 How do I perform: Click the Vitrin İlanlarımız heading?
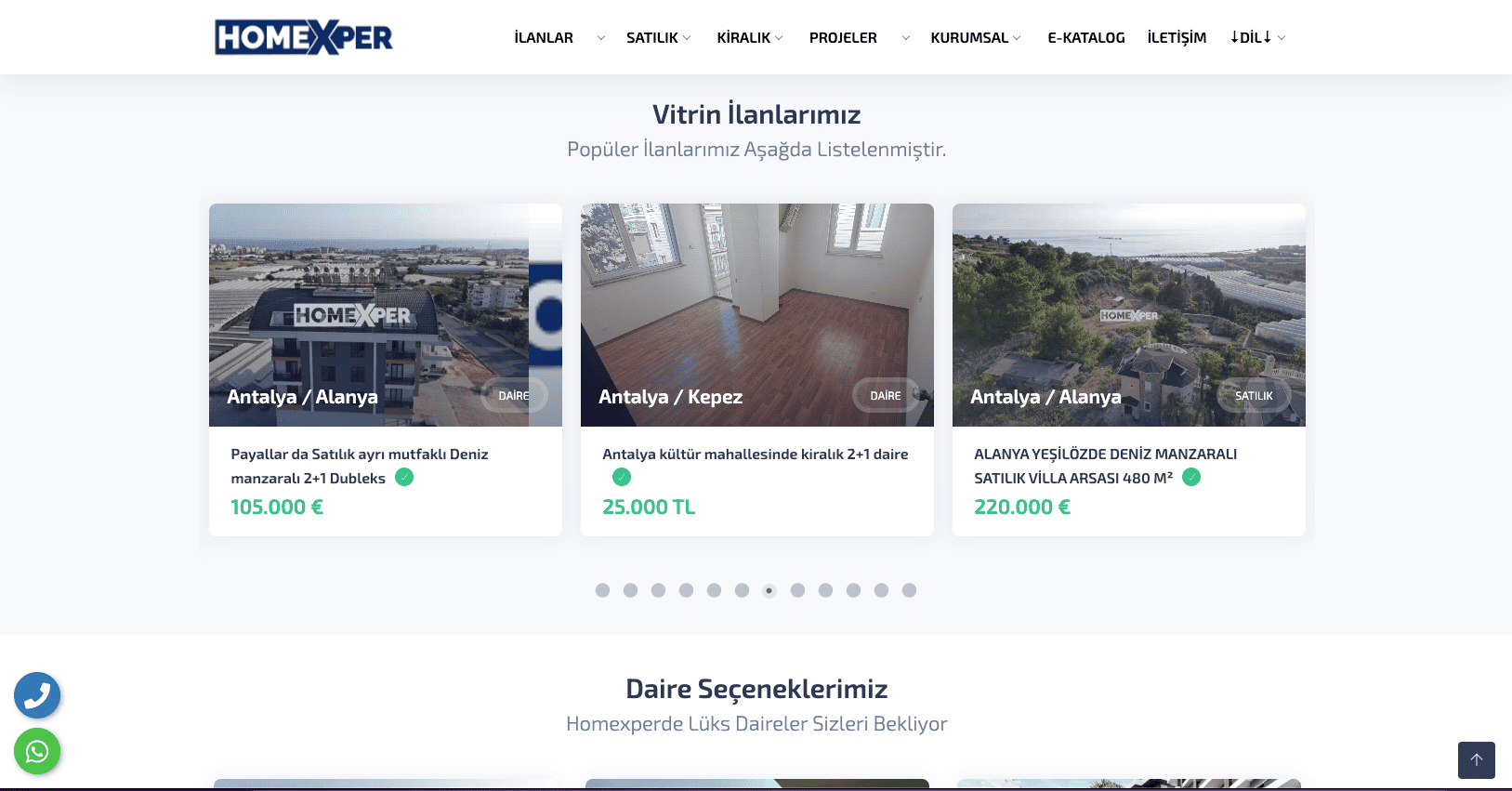pyautogui.click(x=756, y=114)
